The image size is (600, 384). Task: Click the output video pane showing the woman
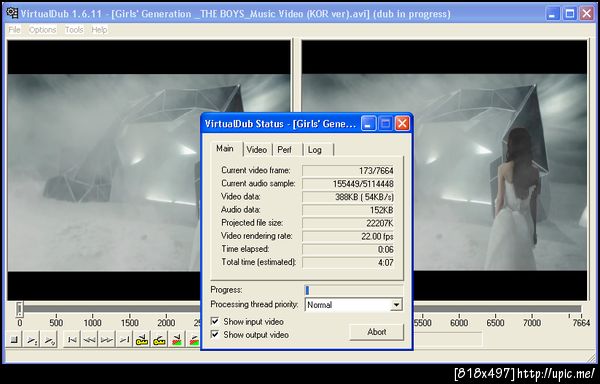444,170
